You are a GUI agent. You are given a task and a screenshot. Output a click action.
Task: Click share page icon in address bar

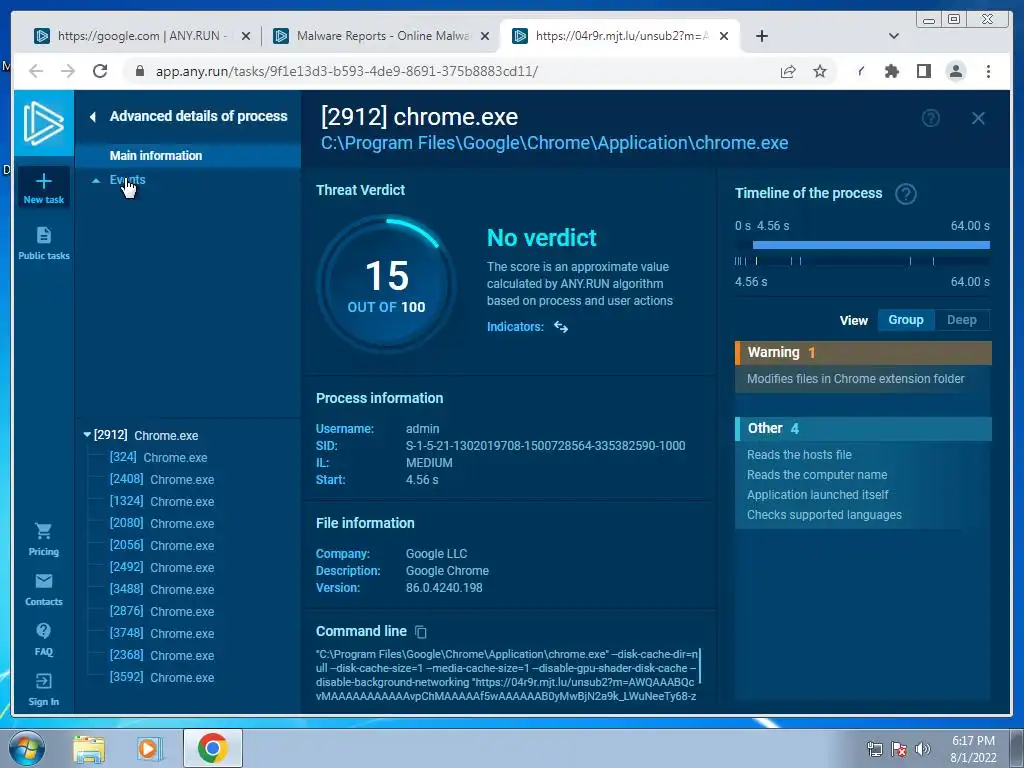(788, 71)
